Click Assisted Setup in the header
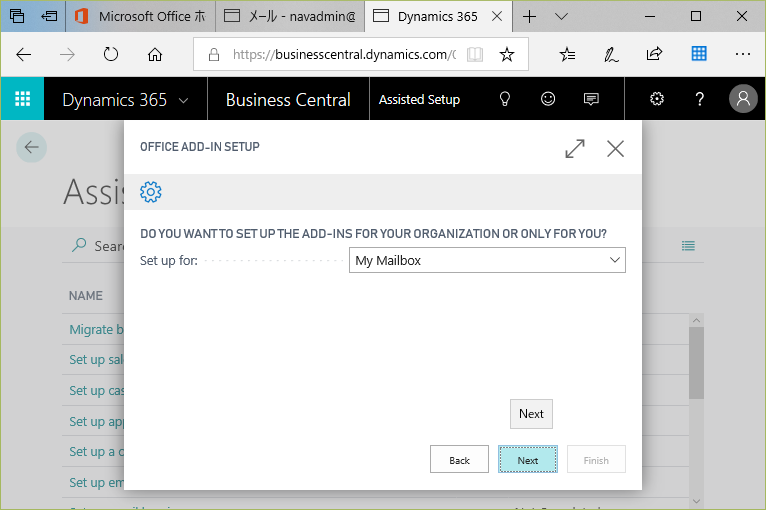Viewport: 766px width, 510px height. pos(419,99)
